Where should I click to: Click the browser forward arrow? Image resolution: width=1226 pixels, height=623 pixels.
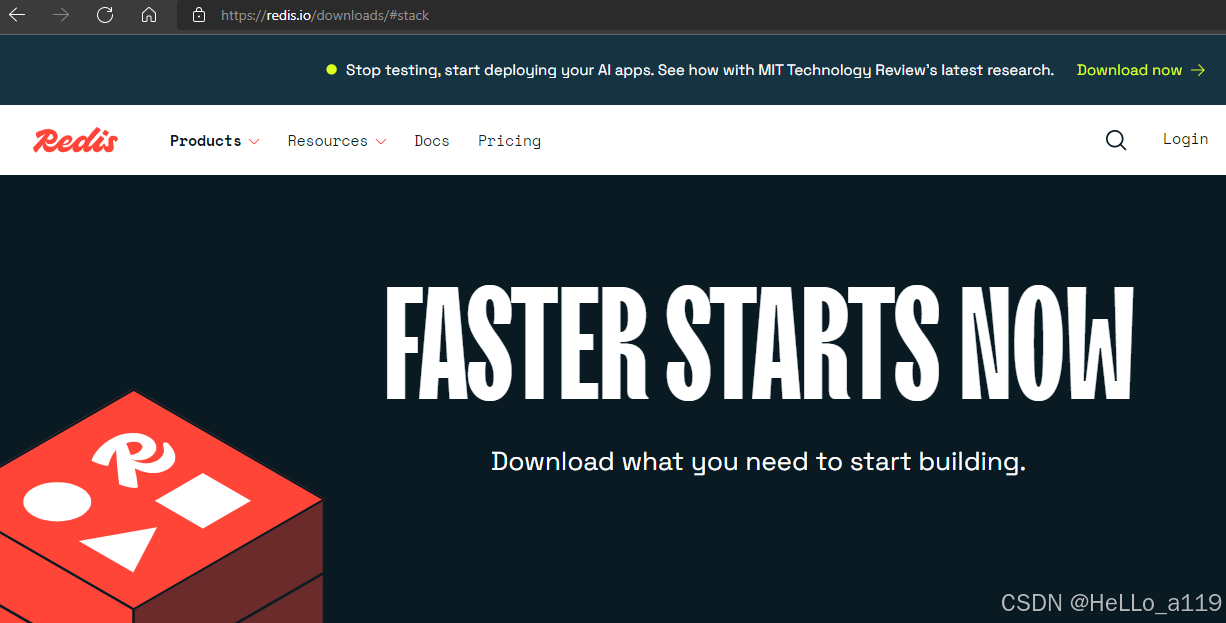pos(61,15)
